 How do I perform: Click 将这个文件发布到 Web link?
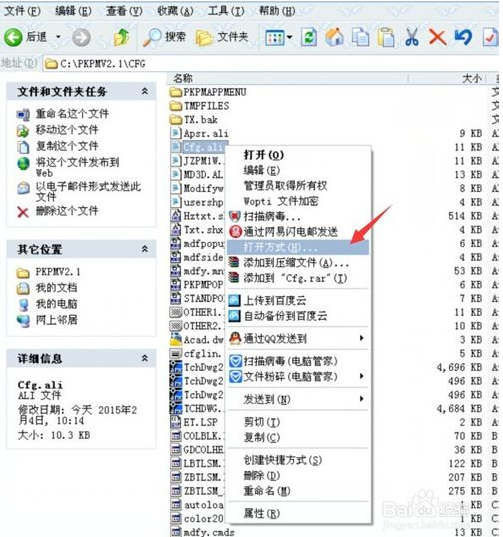coord(77,167)
